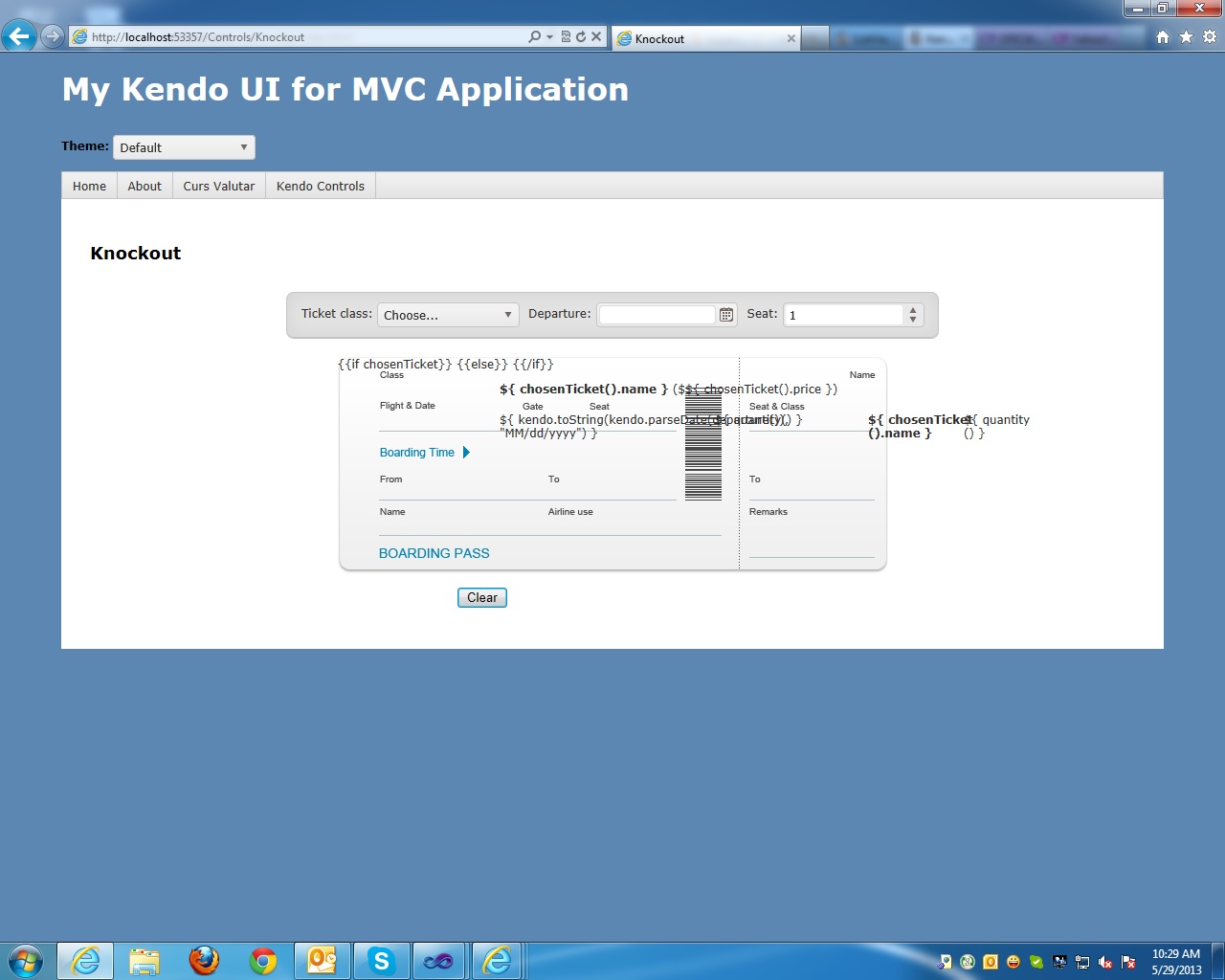Image resolution: width=1225 pixels, height=980 pixels.
Task: Open the browser Tools gear icon
Action: (1210, 36)
